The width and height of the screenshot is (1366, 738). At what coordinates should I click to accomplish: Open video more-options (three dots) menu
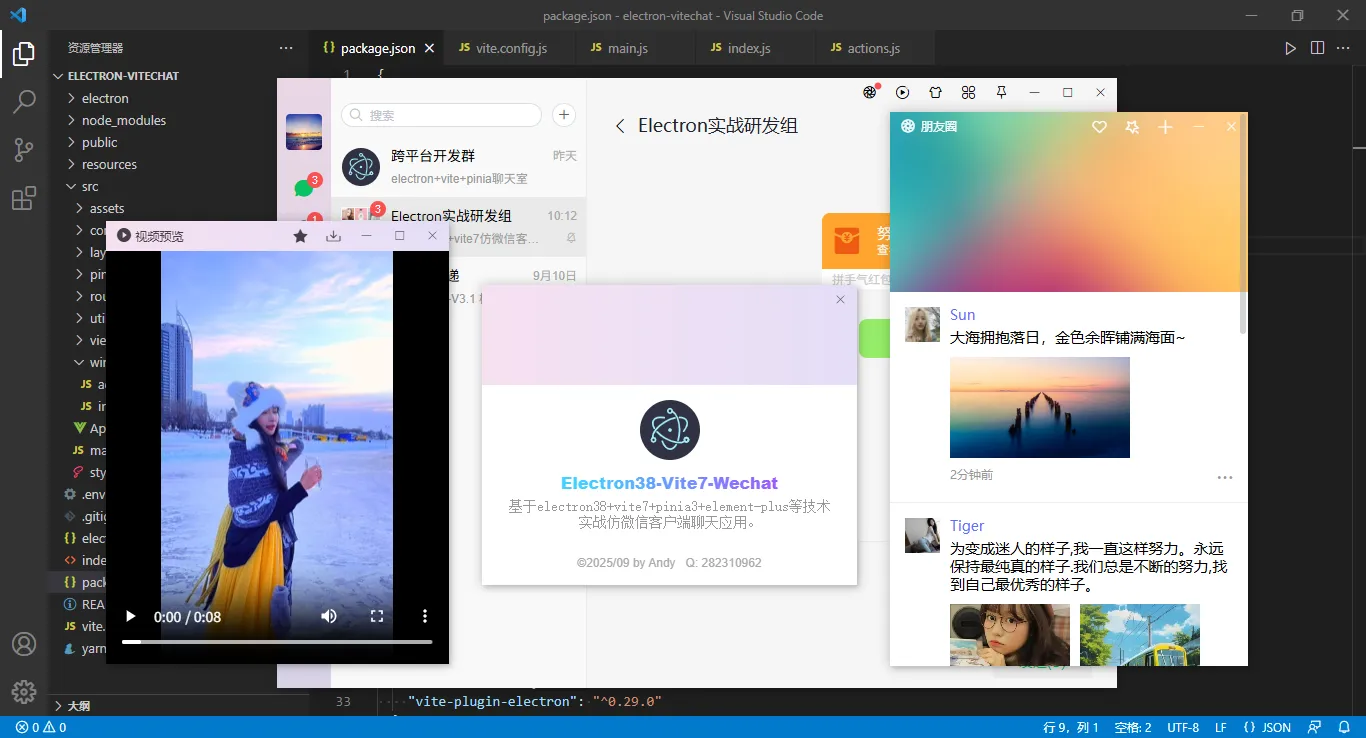tap(425, 616)
